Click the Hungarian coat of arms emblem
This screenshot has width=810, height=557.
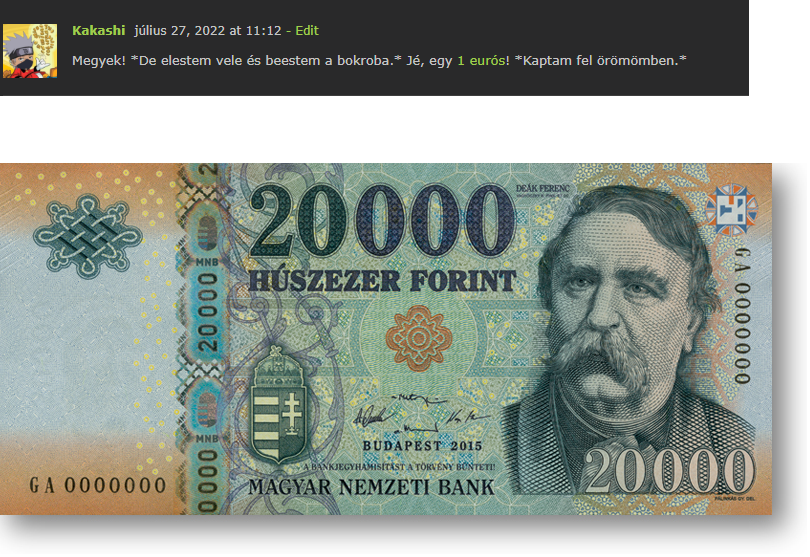click(x=278, y=405)
